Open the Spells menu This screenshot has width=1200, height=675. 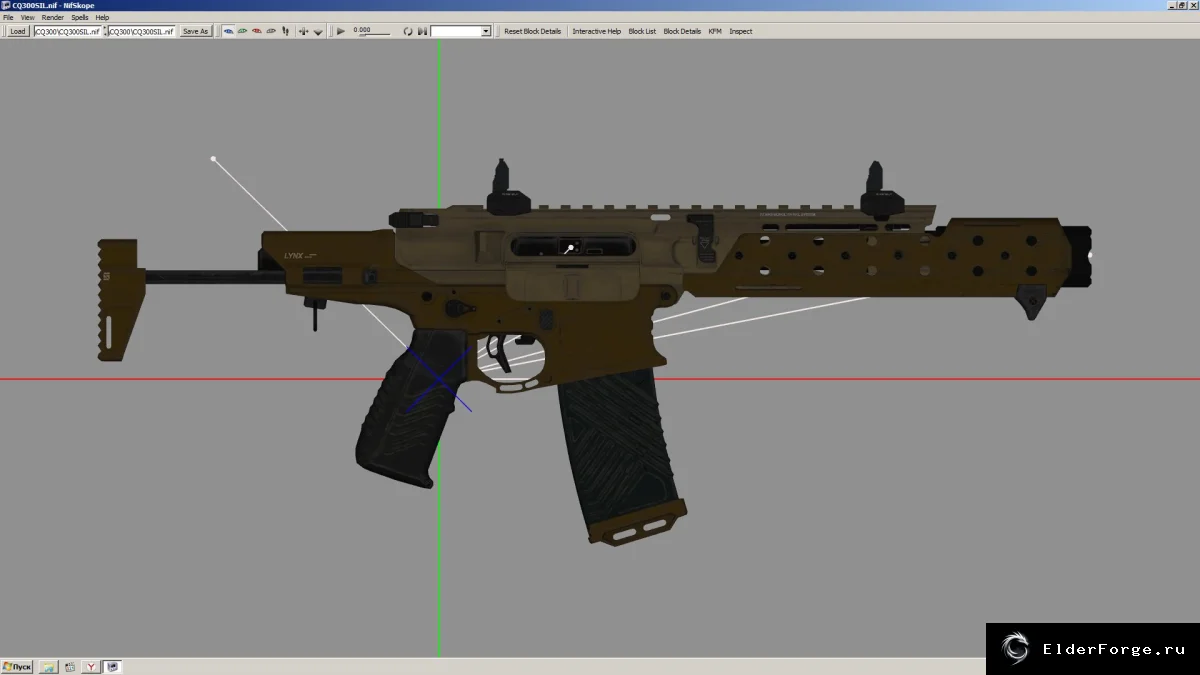click(79, 18)
